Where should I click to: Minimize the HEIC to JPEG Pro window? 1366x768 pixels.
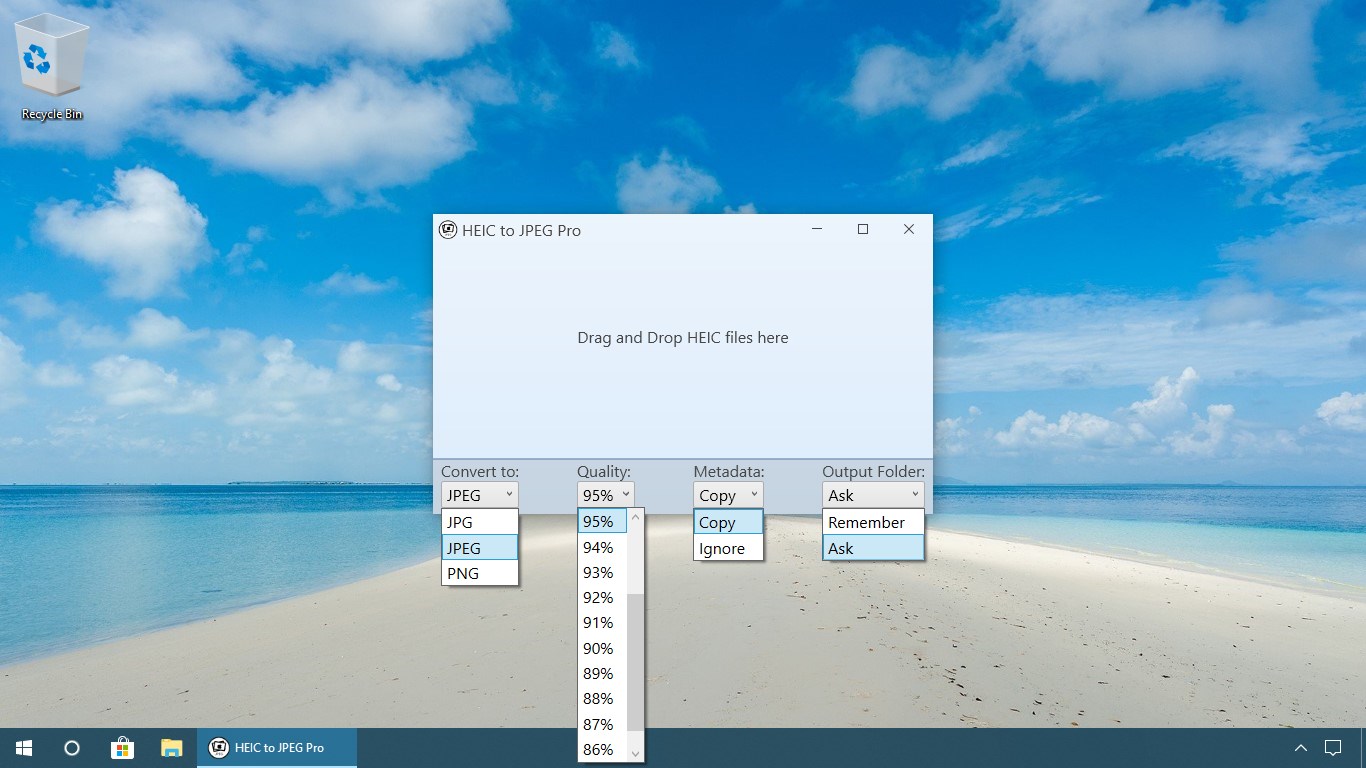817,229
